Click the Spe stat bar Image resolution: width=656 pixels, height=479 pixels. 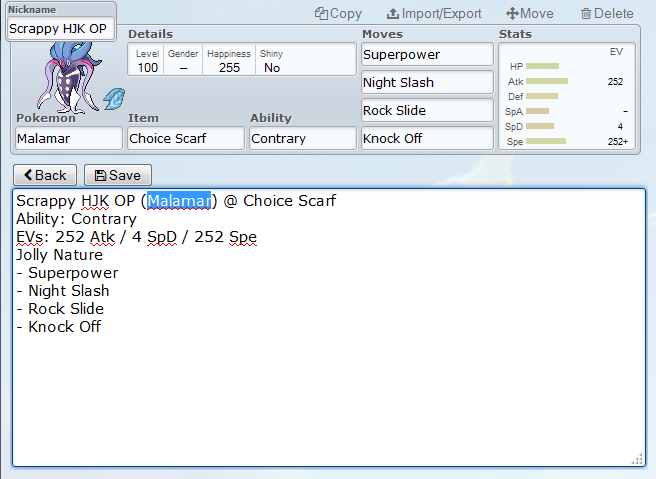click(546, 141)
